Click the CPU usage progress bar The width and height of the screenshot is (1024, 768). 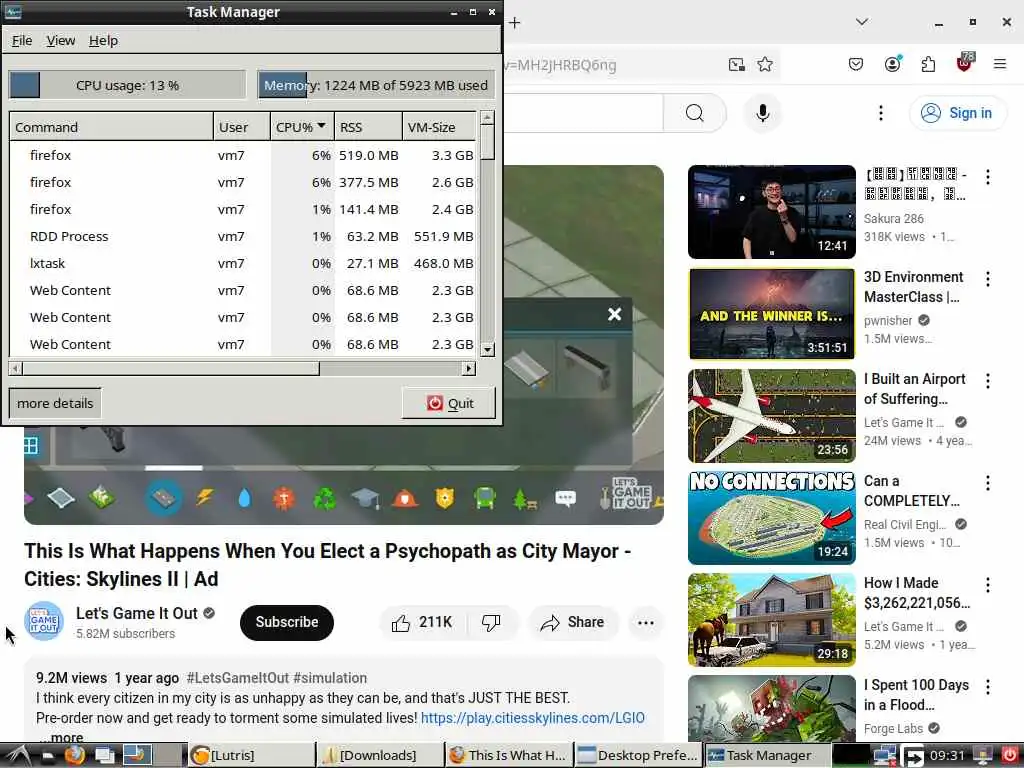click(127, 85)
